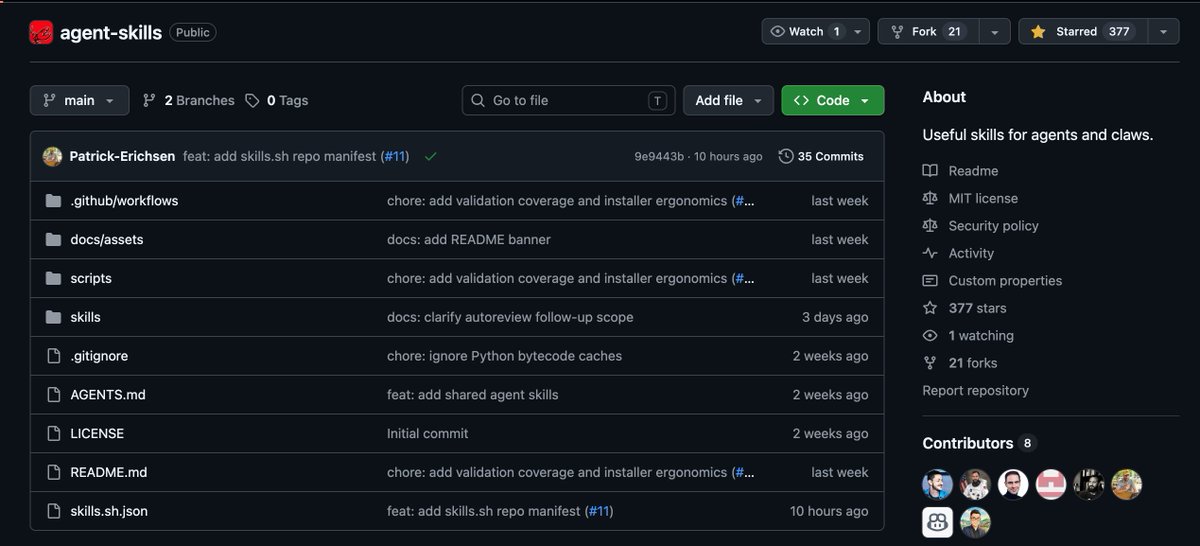
Task: Open the Add file dropdown
Action: pos(728,100)
